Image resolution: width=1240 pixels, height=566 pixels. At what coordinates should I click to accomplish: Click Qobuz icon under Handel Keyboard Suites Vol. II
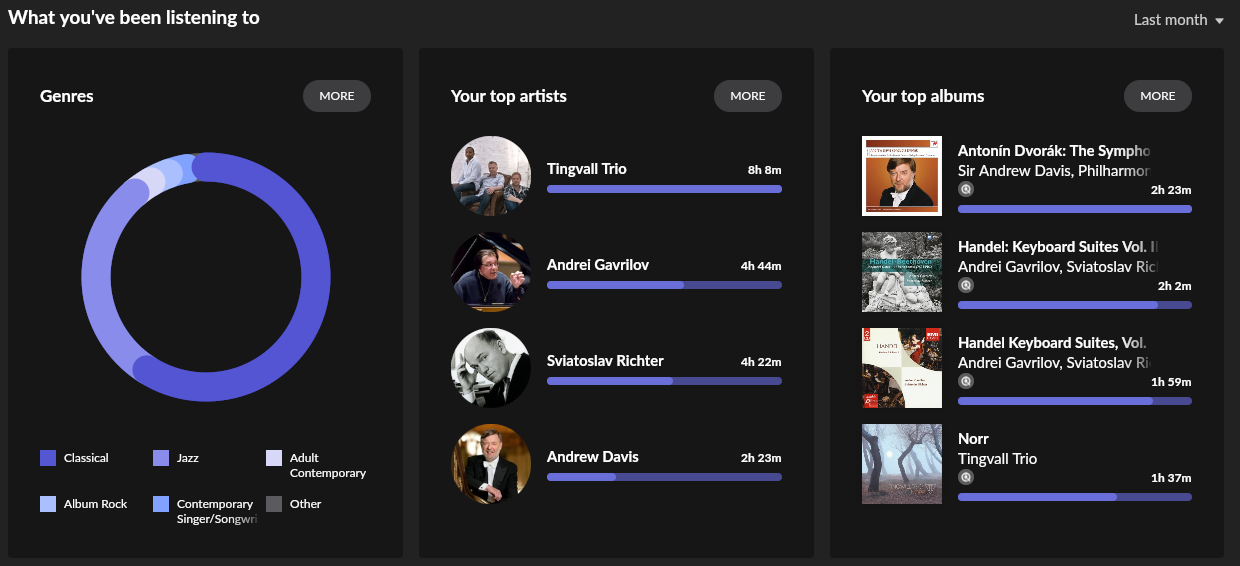tap(966, 285)
